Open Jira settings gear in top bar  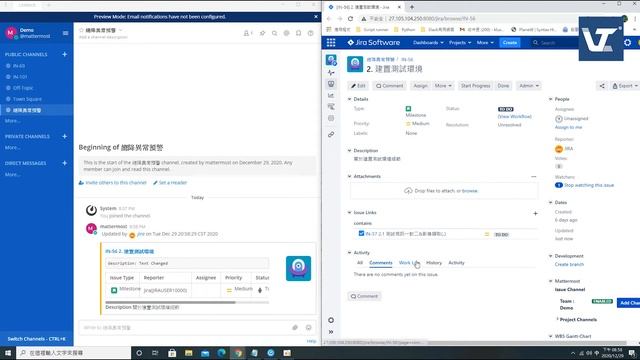[x=627, y=42]
